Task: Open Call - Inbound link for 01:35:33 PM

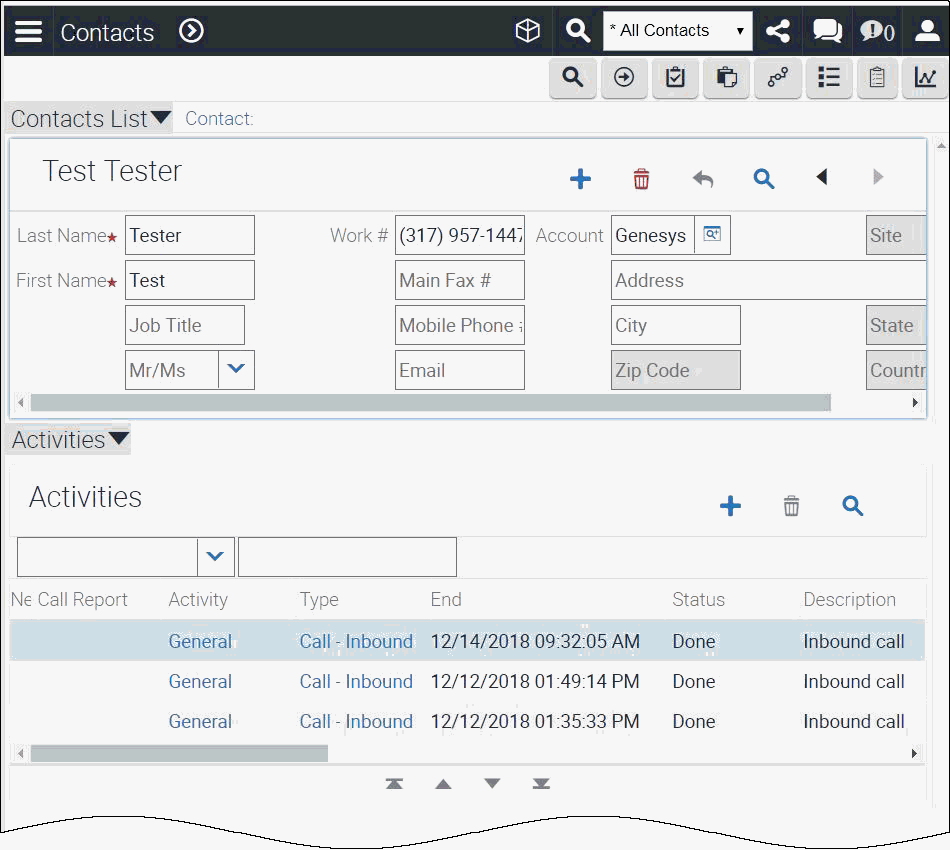Action: click(x=356, y=721)
